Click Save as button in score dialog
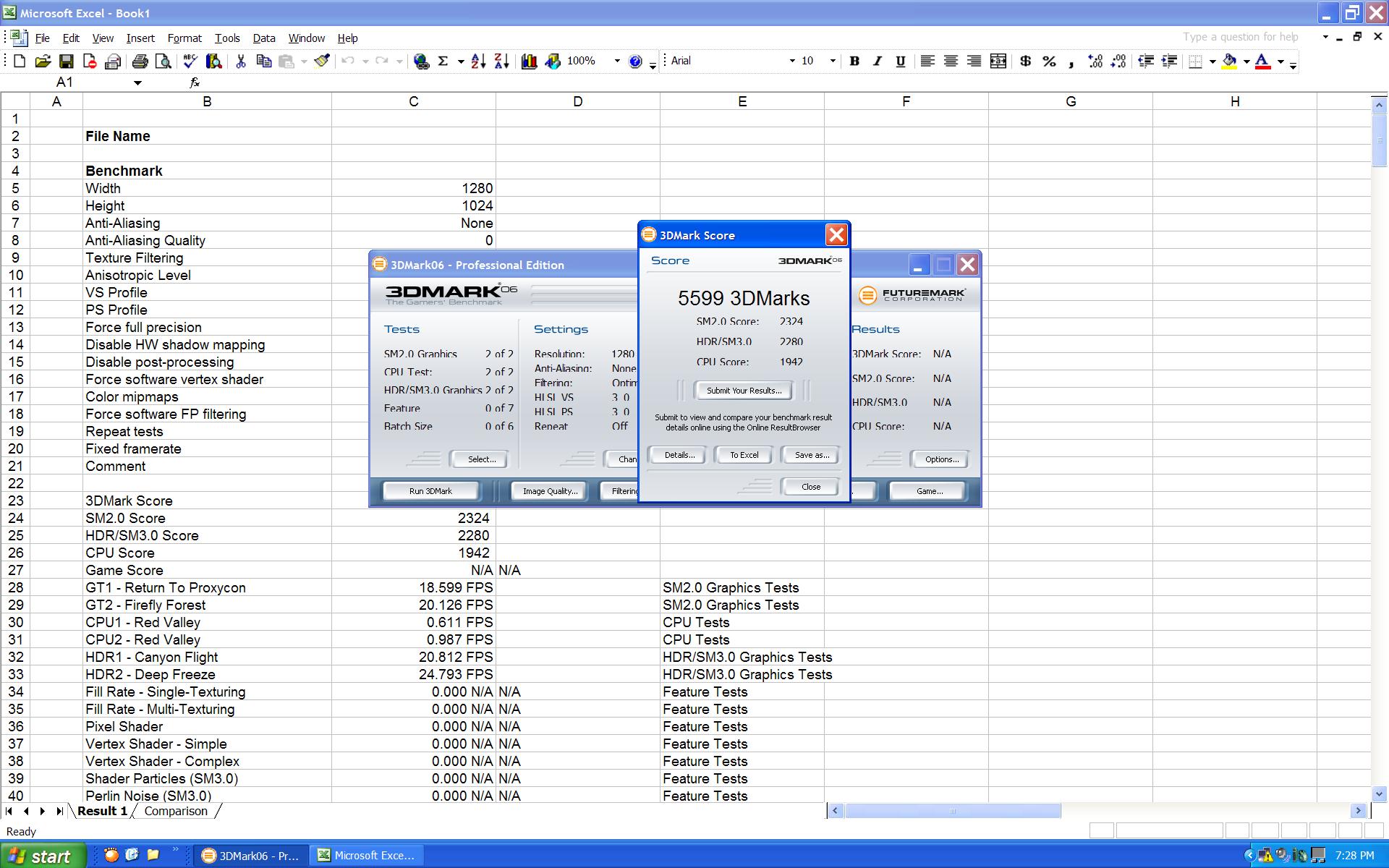This screenshot has height=868, width=1389. 812,455
